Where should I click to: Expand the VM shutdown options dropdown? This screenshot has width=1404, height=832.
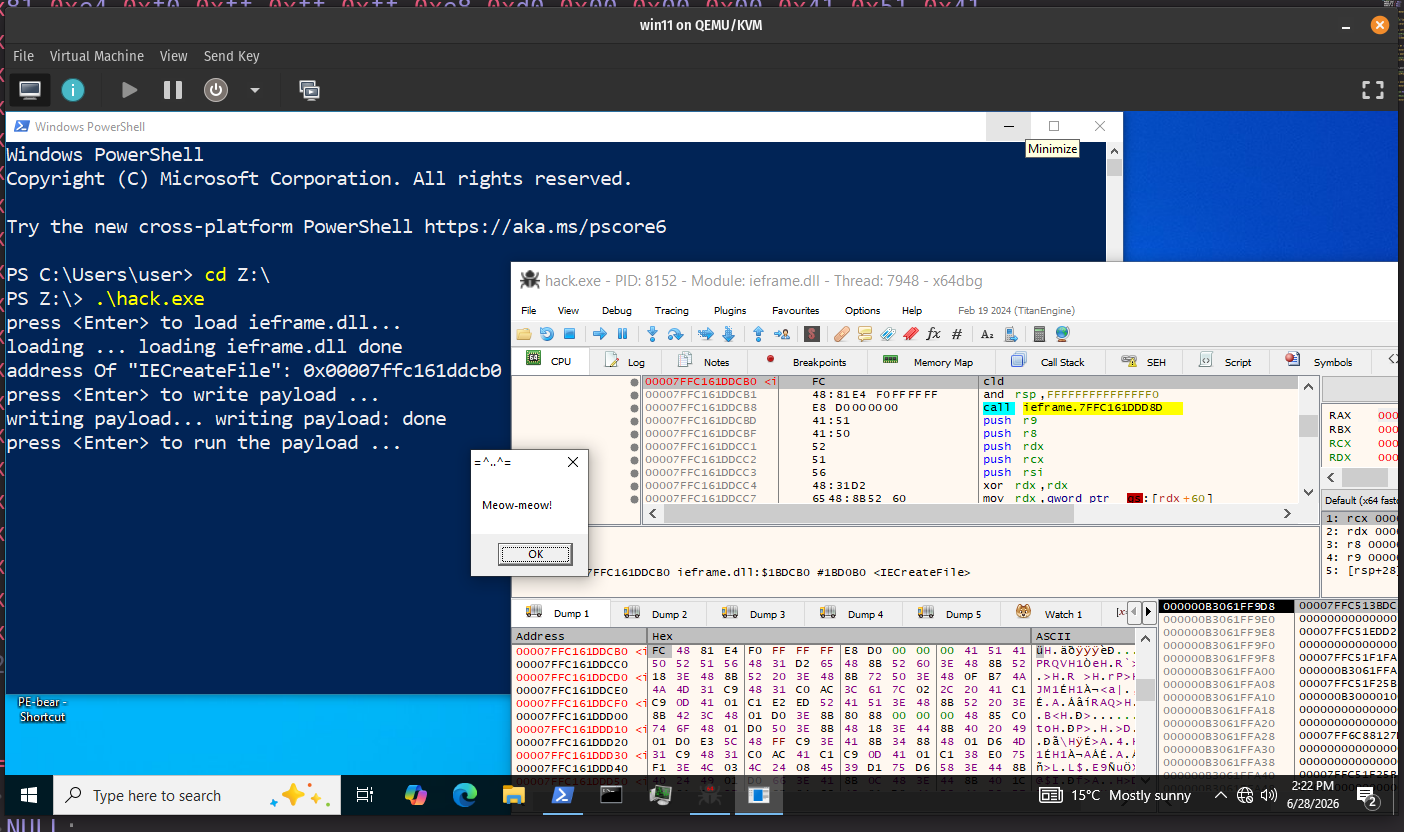pos(254,90)
